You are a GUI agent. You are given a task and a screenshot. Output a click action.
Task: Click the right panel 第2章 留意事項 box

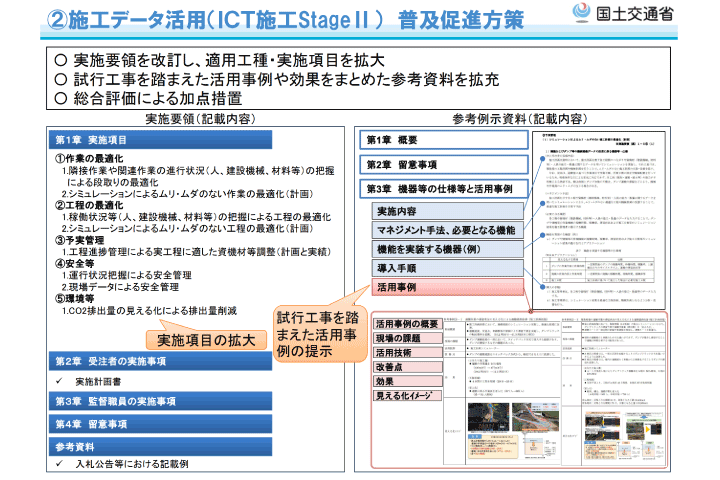click(x=444, y=164)
